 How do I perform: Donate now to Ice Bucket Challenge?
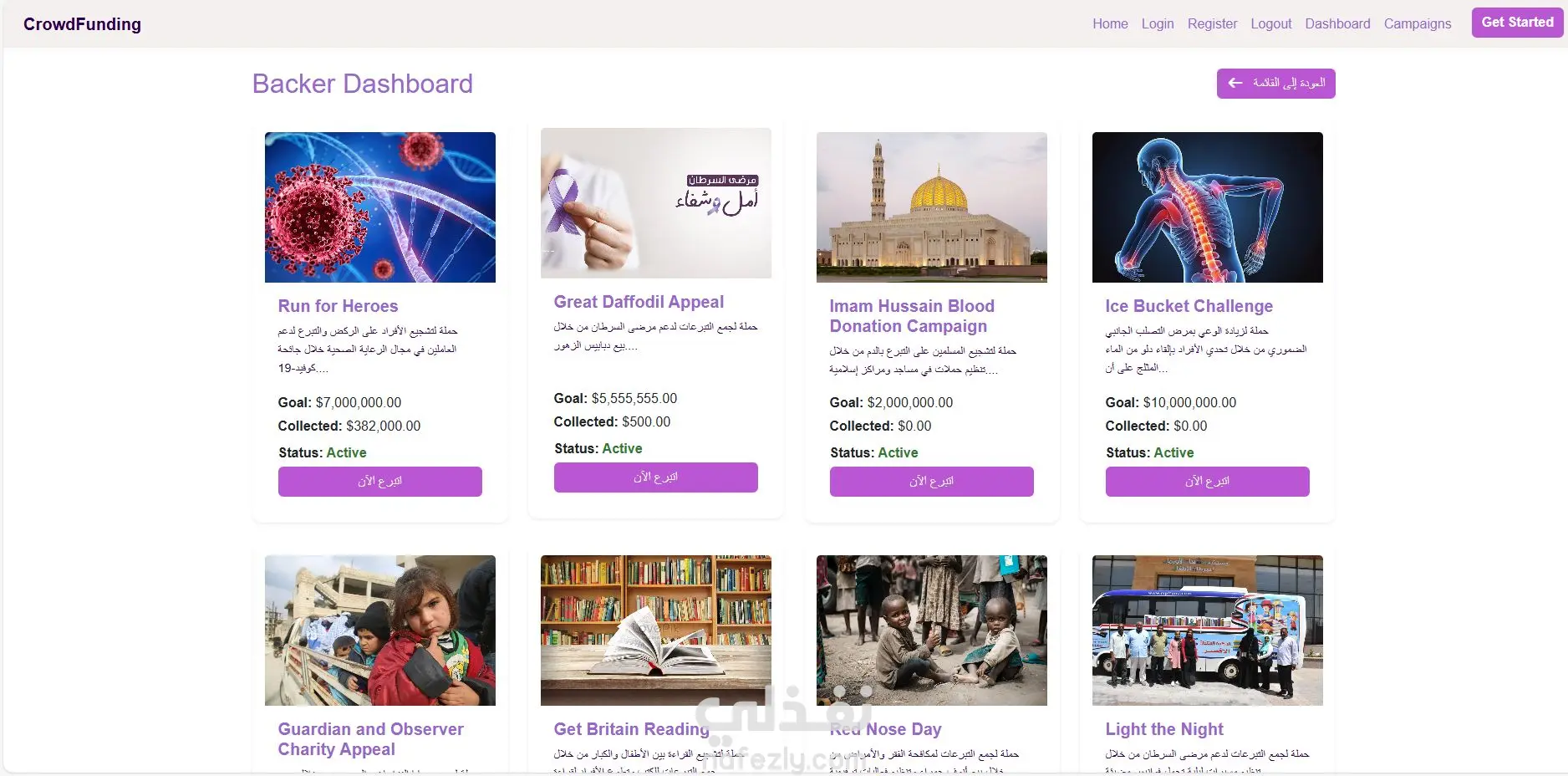[x=1208, y=482]
